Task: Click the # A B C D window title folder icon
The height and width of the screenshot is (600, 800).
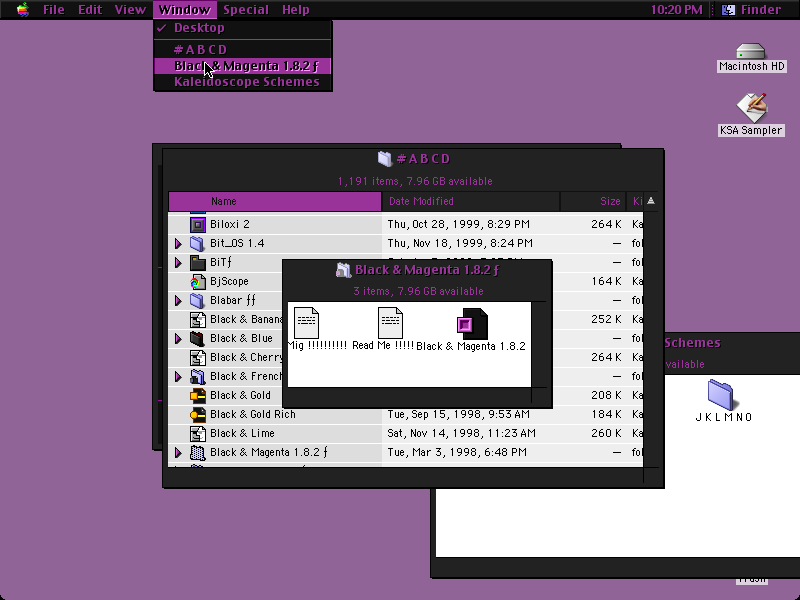Action: (385, 159)
